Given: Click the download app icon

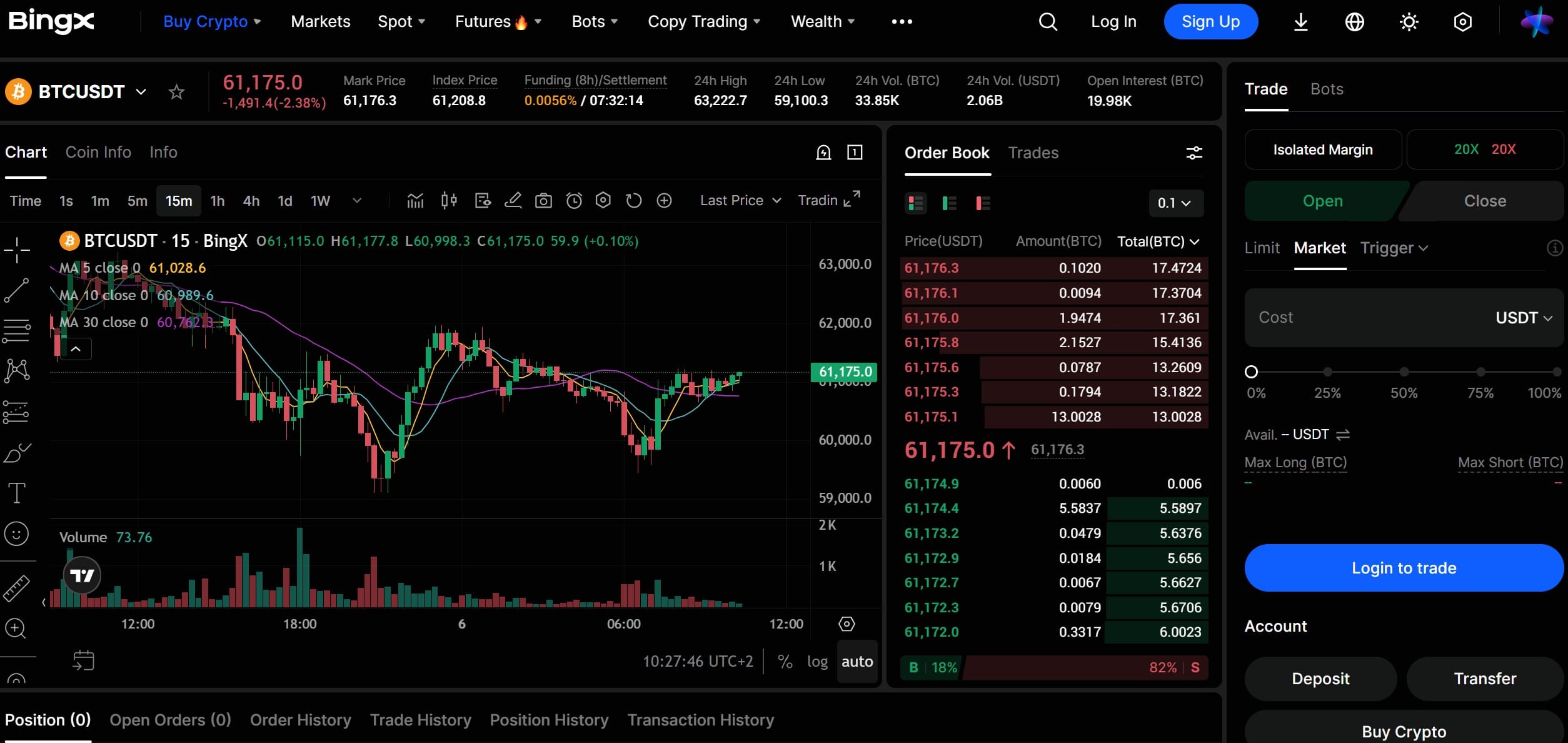Looking at the screenshot, I should [1300, 22].
